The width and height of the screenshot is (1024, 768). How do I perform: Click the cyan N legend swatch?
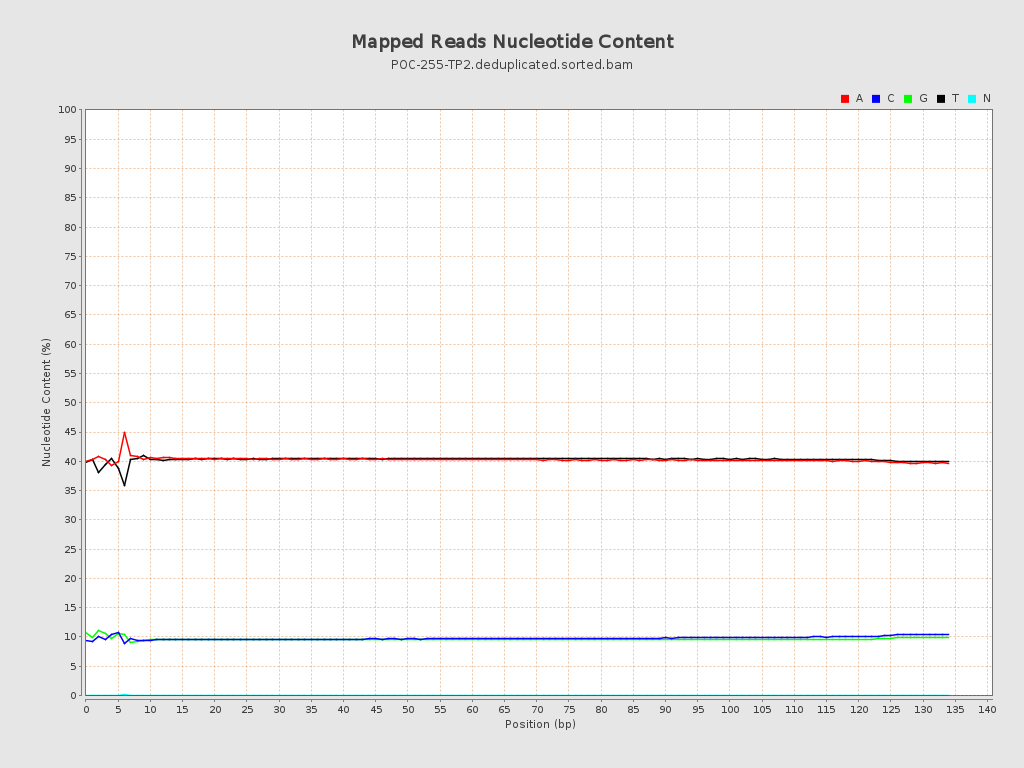pos(972,99)
